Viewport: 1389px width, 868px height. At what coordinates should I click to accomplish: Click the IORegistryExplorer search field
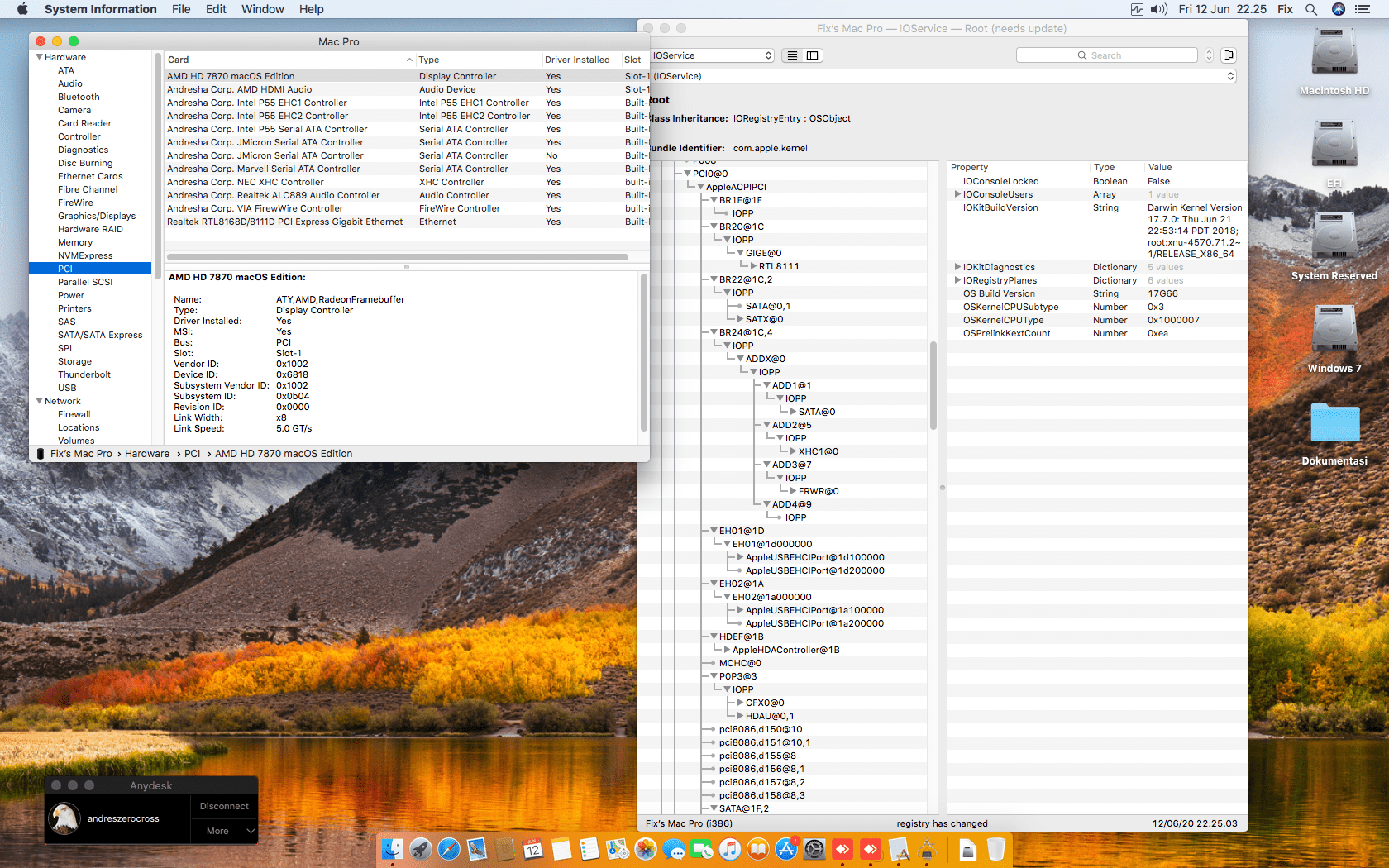coord(1106,55)
